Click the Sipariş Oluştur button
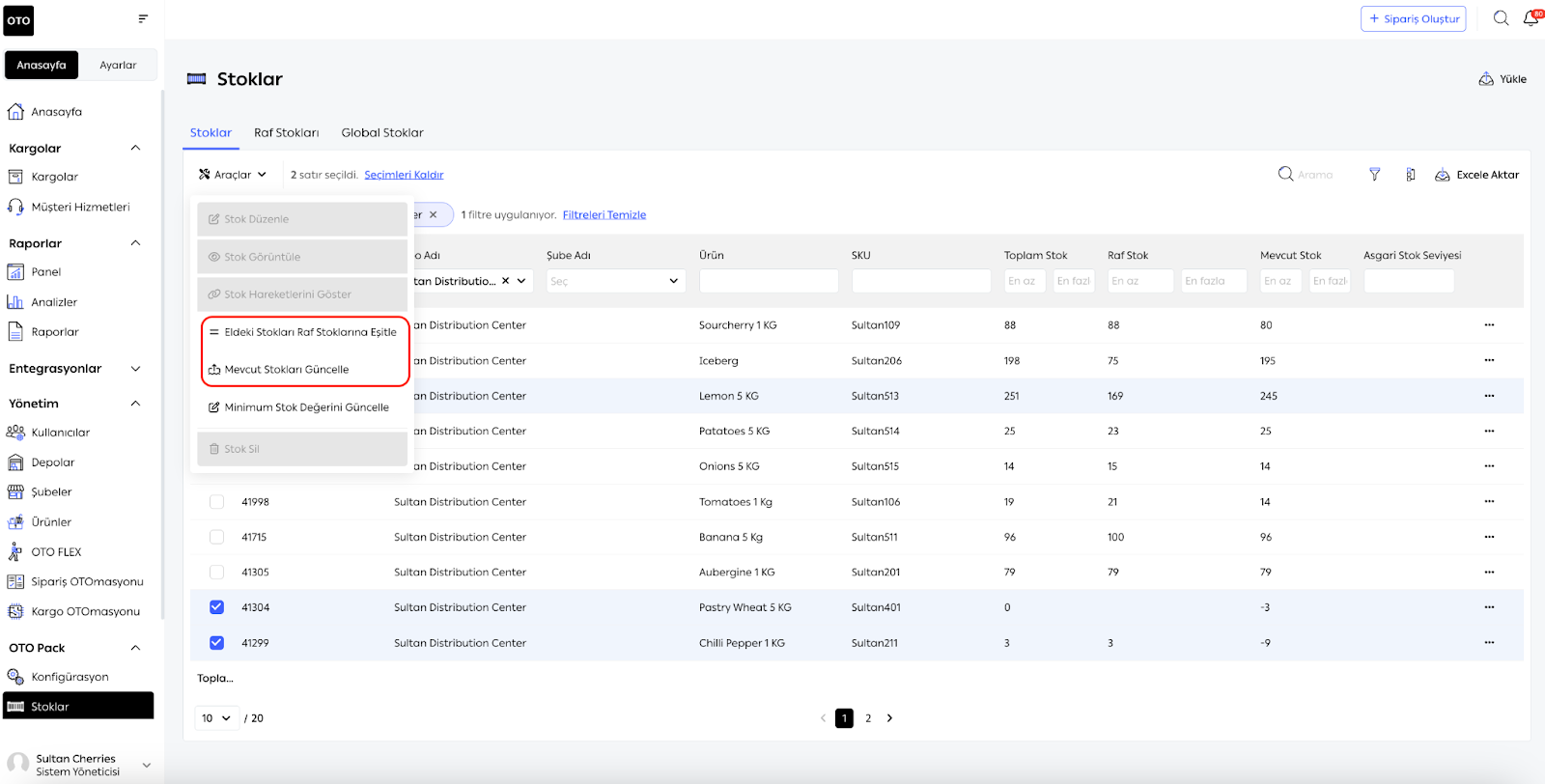The image size is (1545, 784). click(1414, 18)
